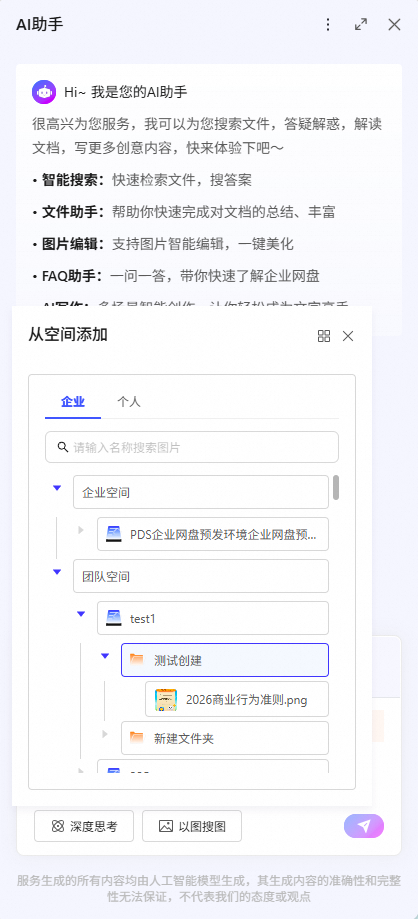
Task: Close the AI助手 panel
Action: 395,25
